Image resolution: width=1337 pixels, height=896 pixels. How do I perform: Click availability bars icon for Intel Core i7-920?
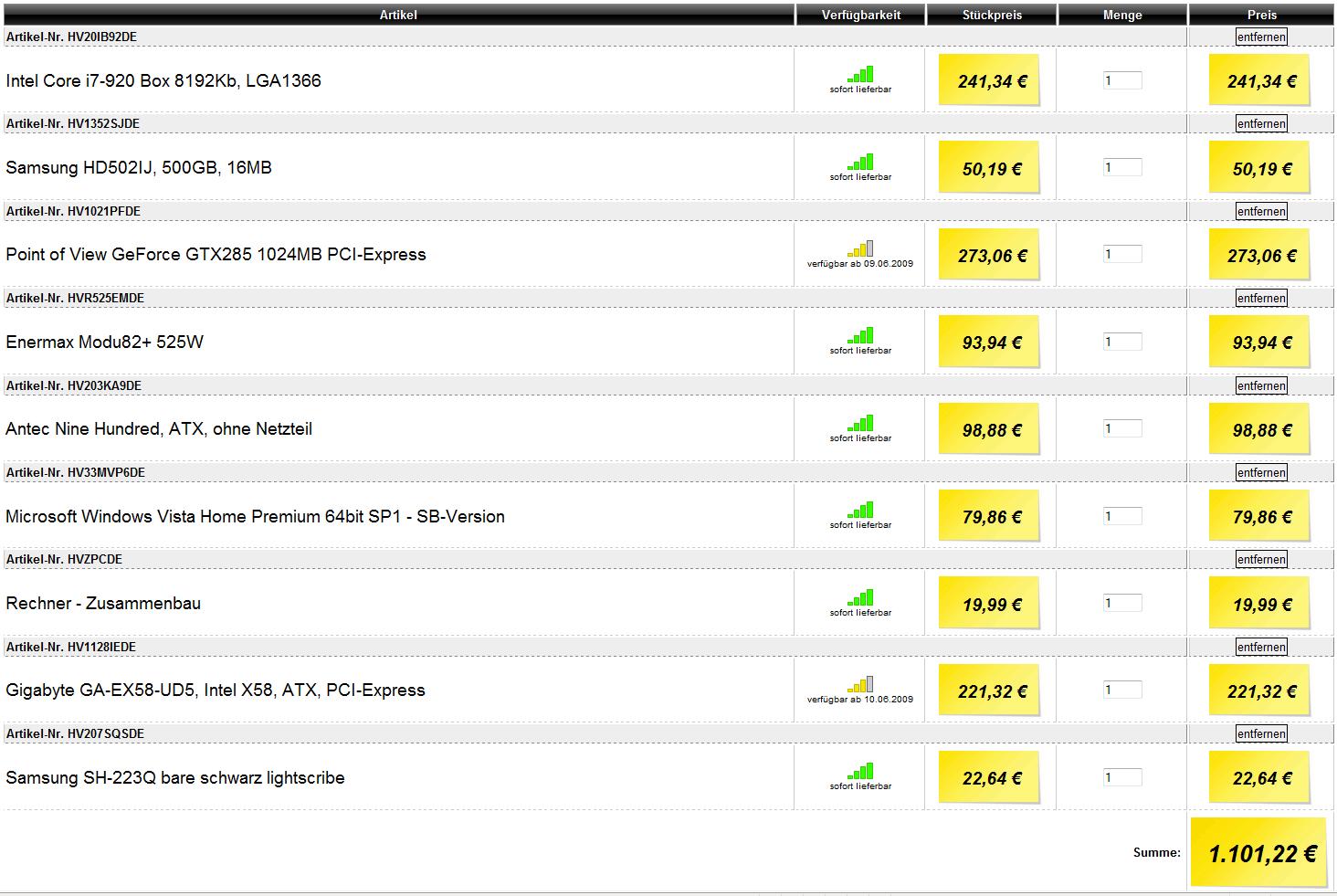(x=860, y=74)
